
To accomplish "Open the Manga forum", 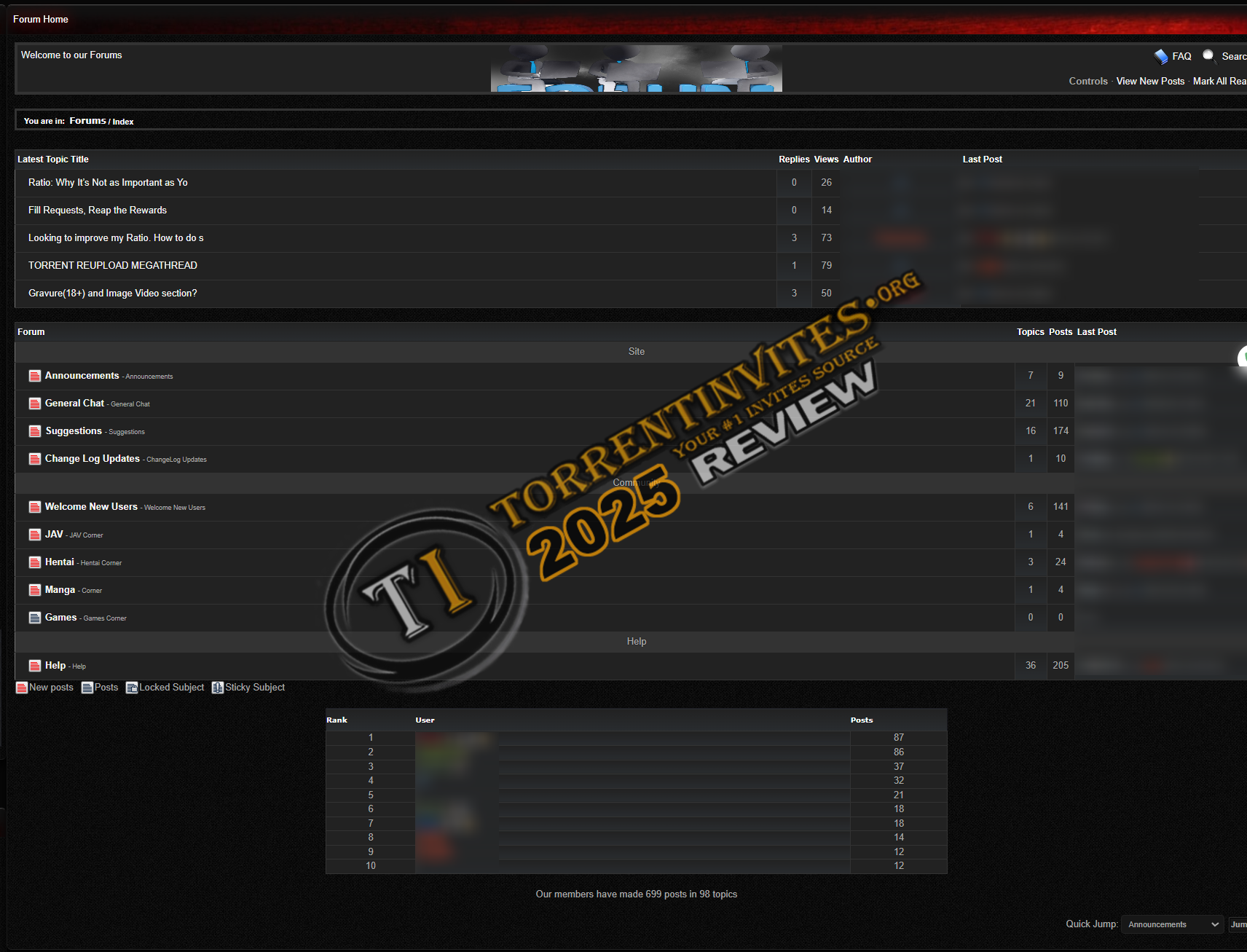I will 60,590.
